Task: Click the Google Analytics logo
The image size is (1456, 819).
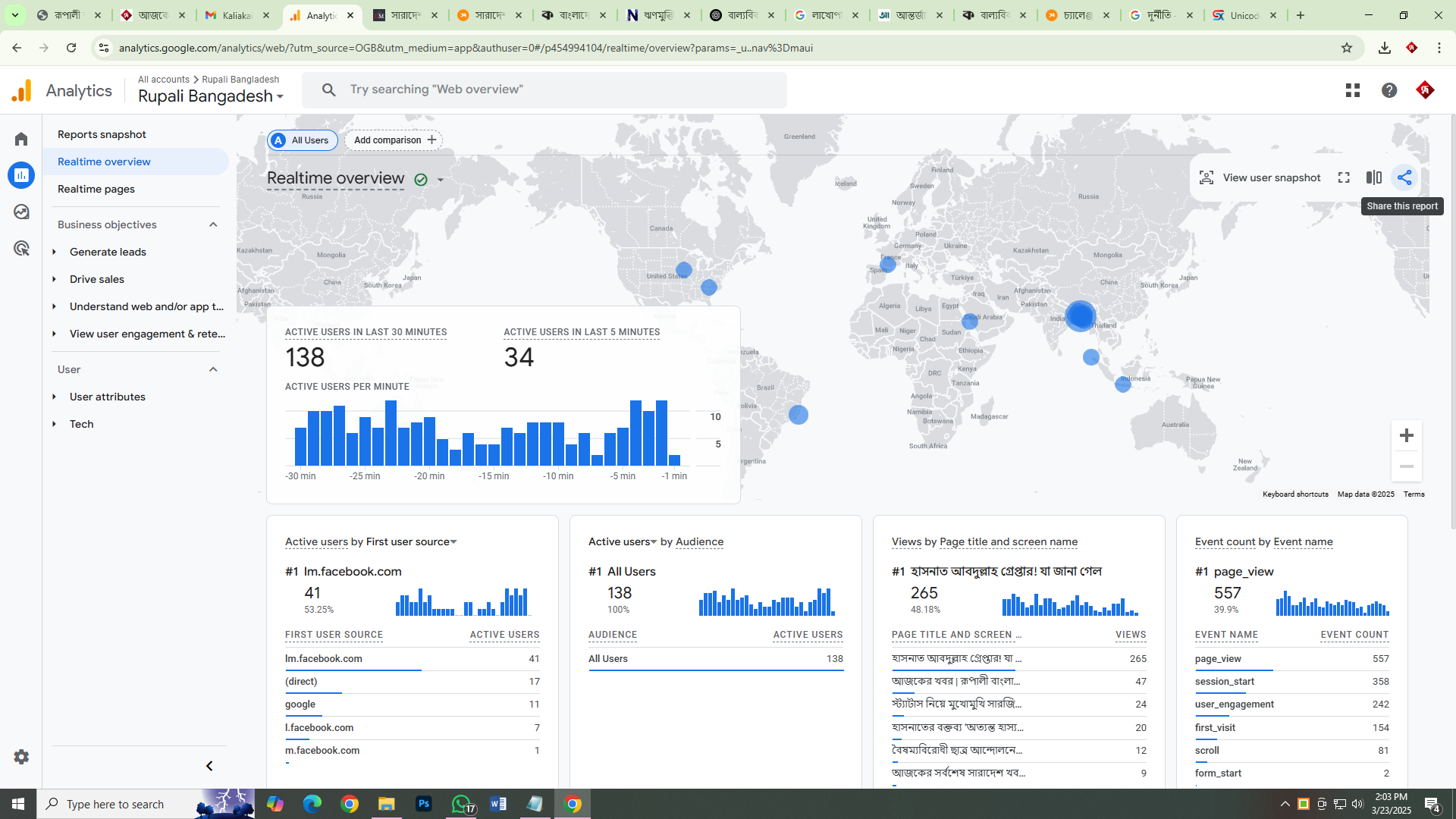Action: (x=22, y=90)
